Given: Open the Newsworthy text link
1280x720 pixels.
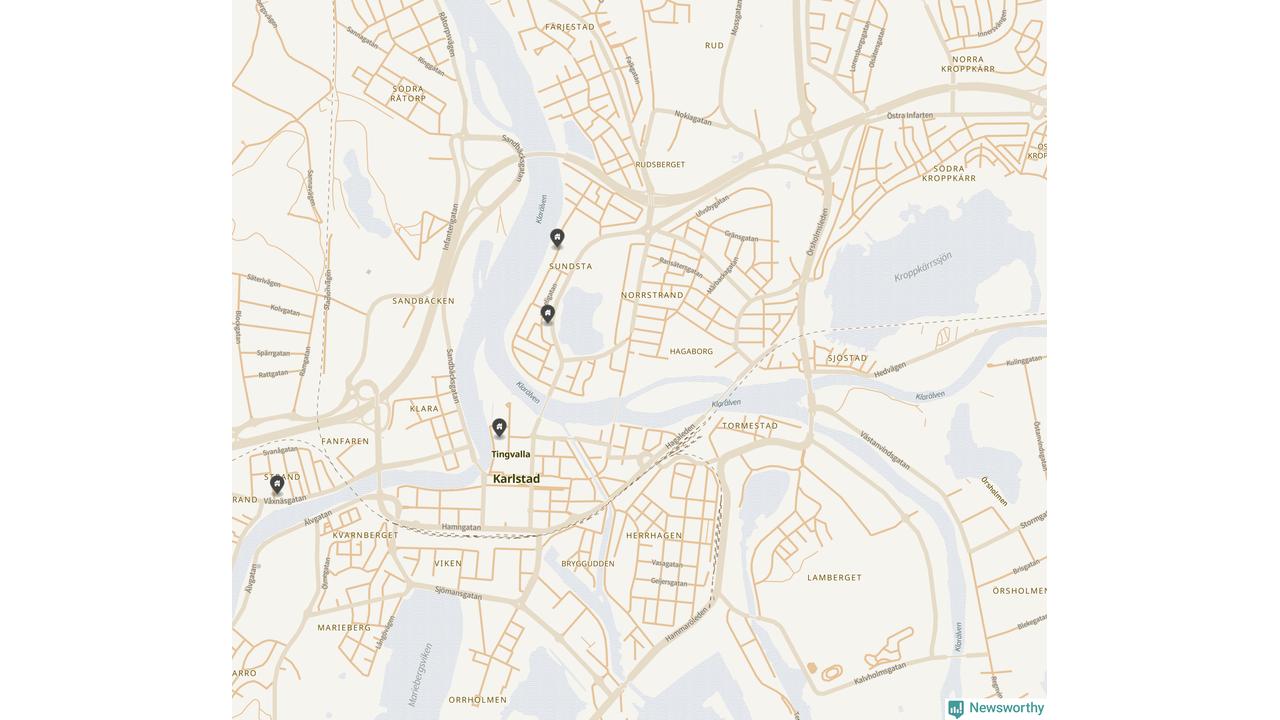Looking at the screenshot, I should (1006, 708).
